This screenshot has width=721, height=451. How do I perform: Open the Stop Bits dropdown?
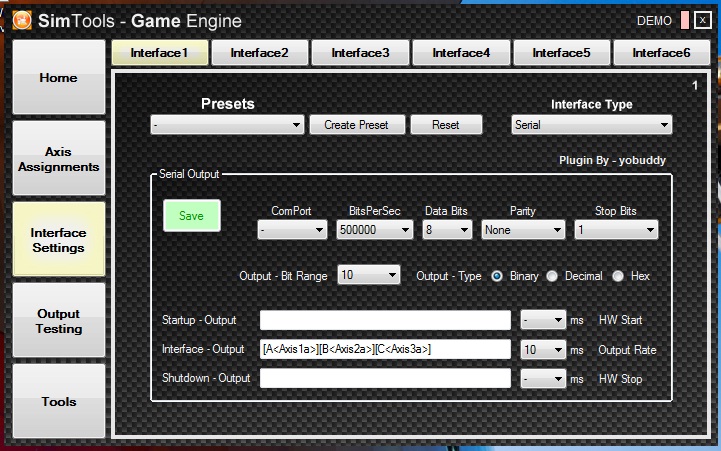(616, 229)
